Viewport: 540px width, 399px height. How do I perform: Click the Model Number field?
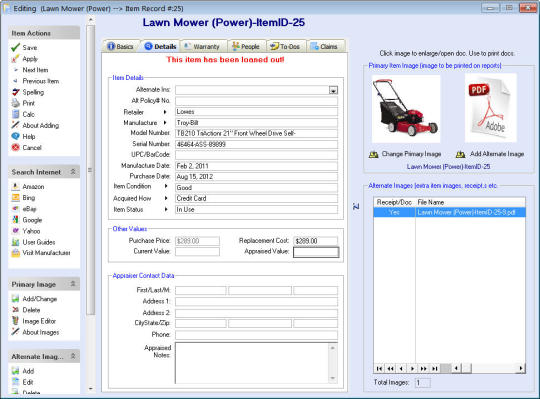(x=257, y=133)
